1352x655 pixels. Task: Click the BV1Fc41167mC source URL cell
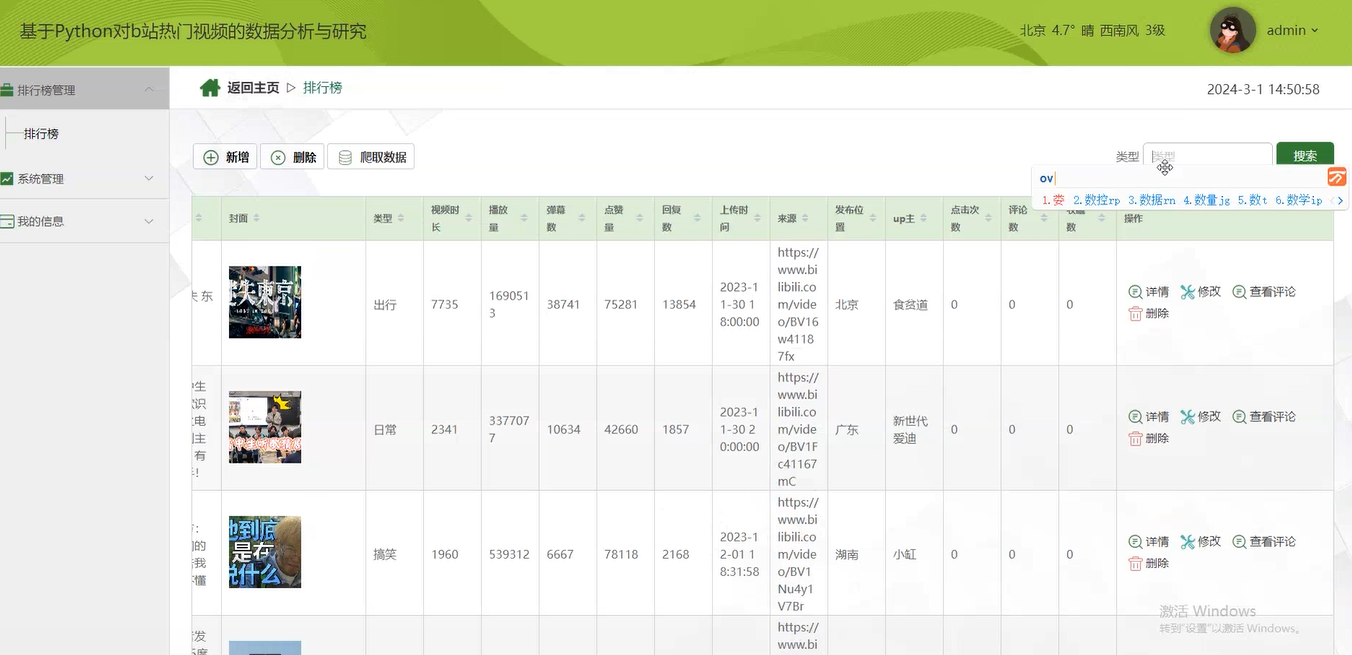798,429
